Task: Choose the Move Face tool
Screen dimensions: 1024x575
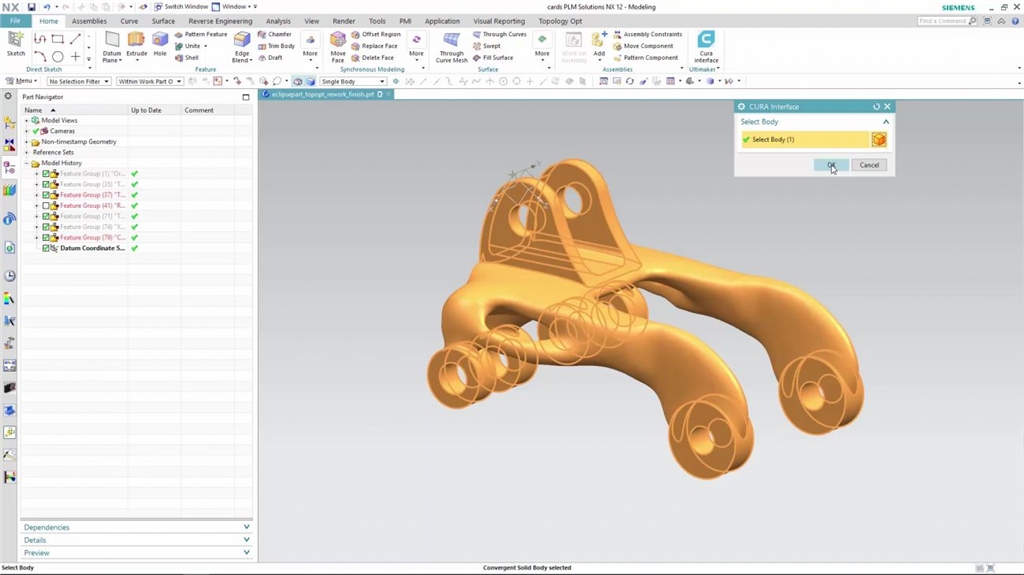Action: (x=338, y=44)
